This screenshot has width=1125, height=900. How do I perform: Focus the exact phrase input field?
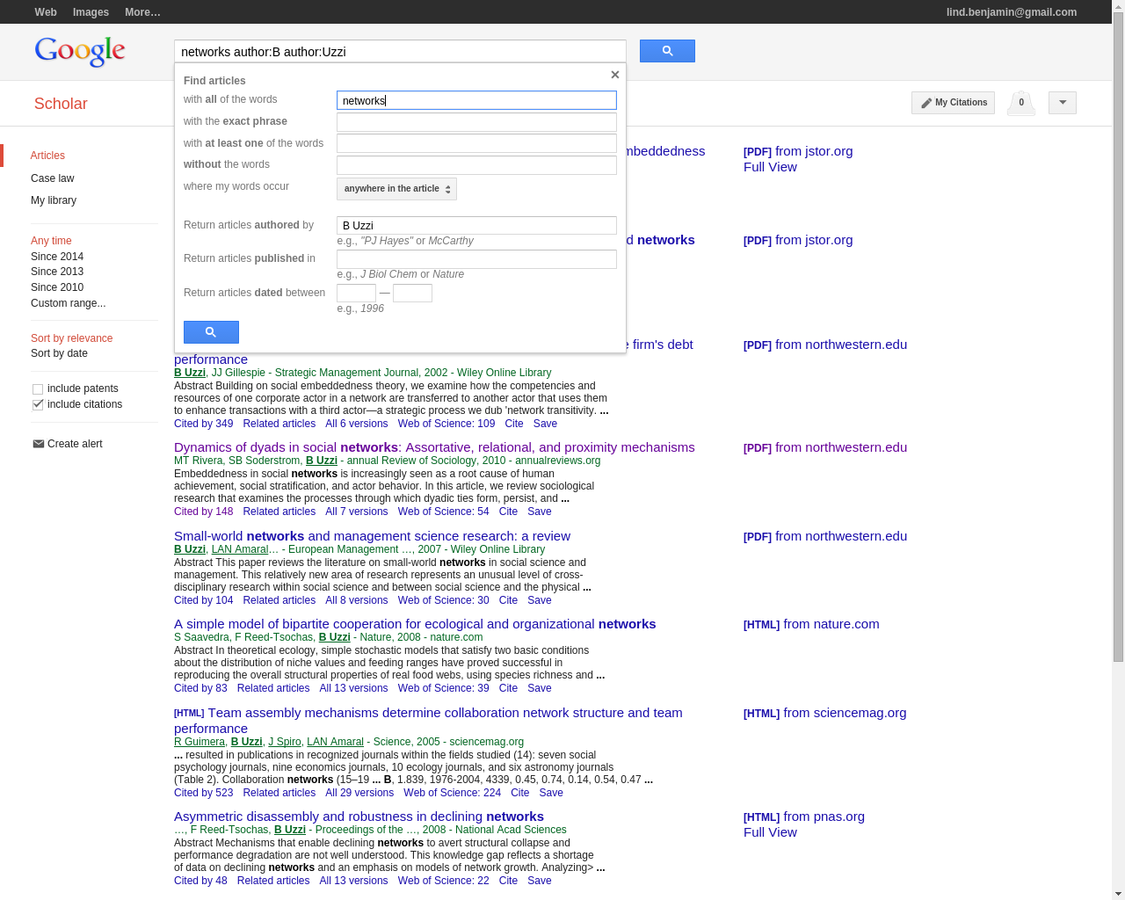pos(476,122)
